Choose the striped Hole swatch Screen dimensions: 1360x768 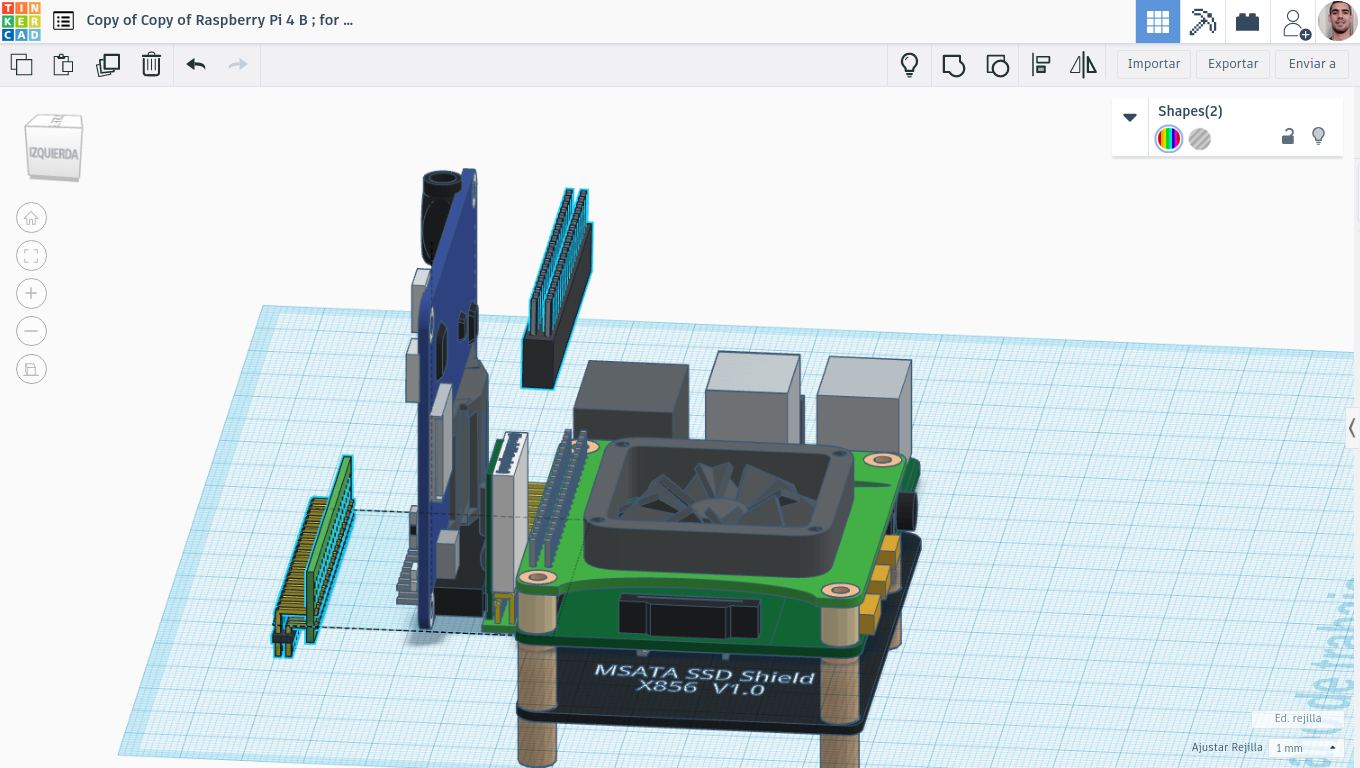point(1200,139)
